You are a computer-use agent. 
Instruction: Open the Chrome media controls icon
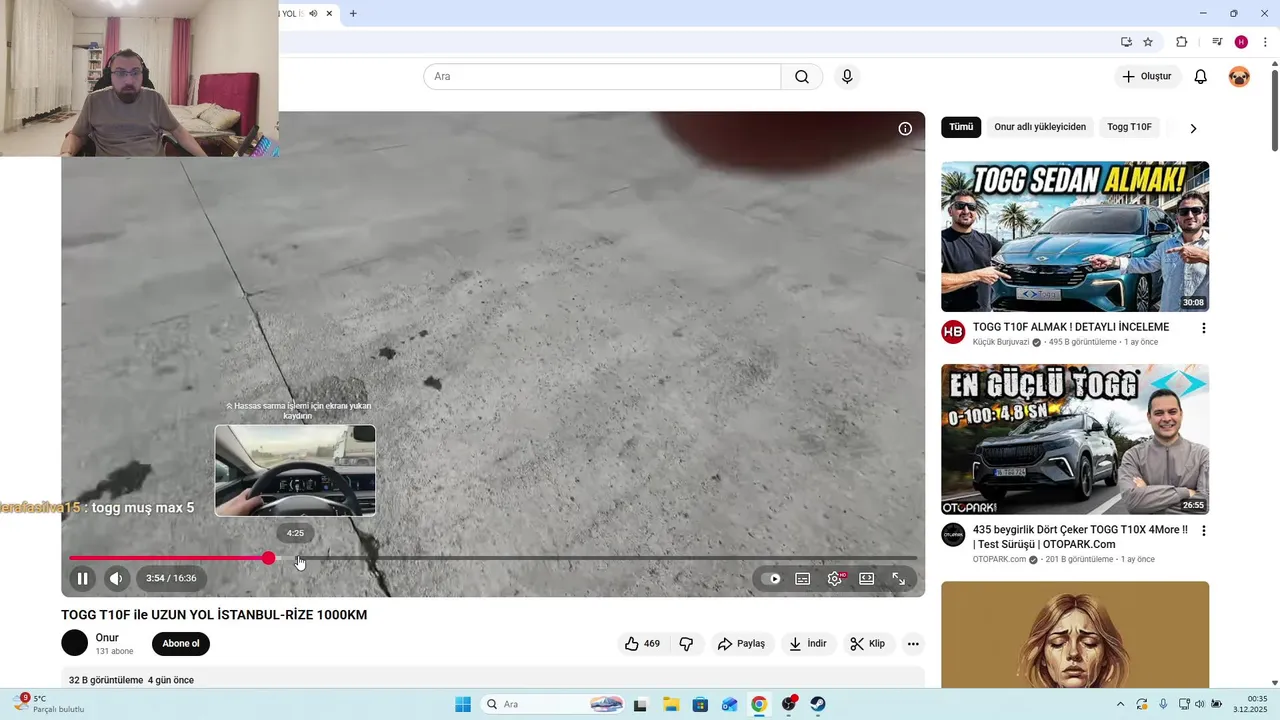pos(1217,42)
